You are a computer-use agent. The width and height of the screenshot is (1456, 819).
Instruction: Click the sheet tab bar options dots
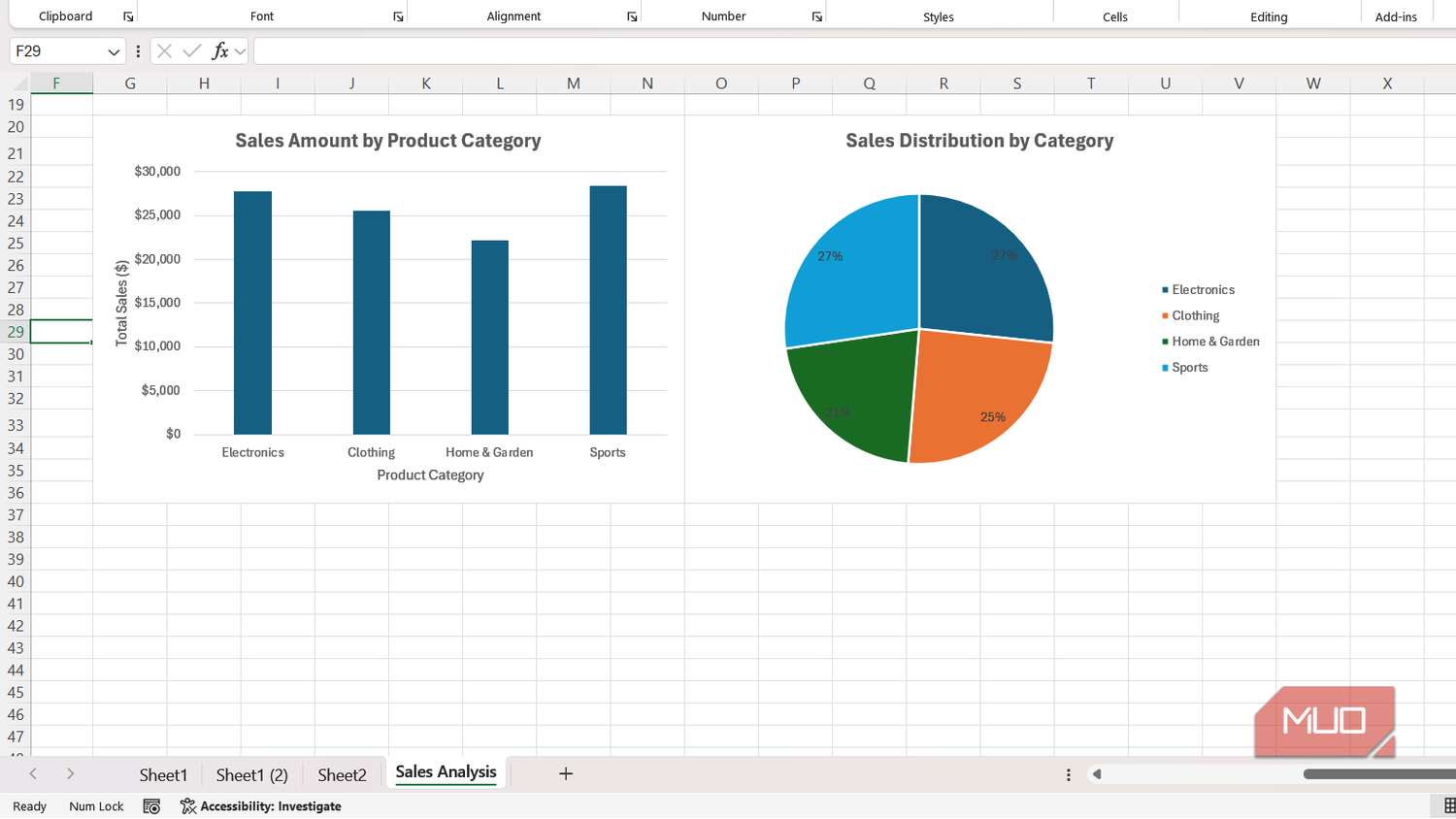(1069, 774)
